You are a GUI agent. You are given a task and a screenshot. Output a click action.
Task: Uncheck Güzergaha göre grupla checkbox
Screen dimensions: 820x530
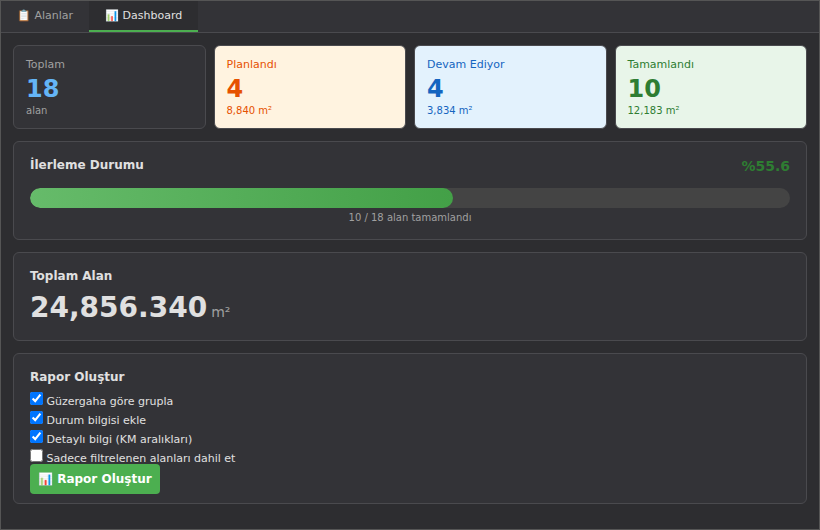coord(37,399)
